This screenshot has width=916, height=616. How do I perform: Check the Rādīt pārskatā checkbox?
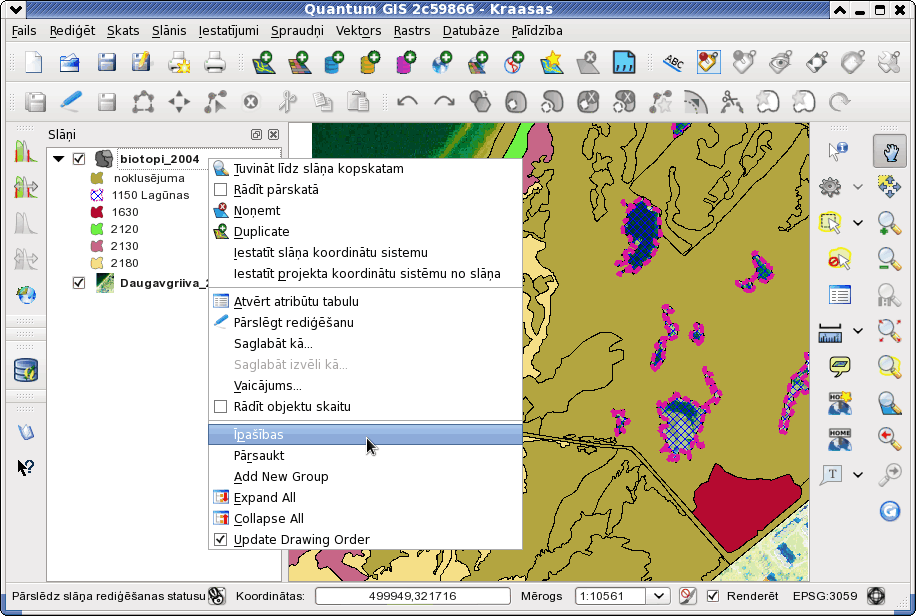220,189
